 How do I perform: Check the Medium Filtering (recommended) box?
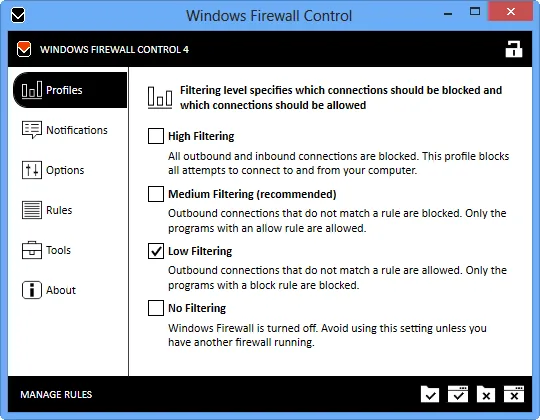tap(156, 194)
